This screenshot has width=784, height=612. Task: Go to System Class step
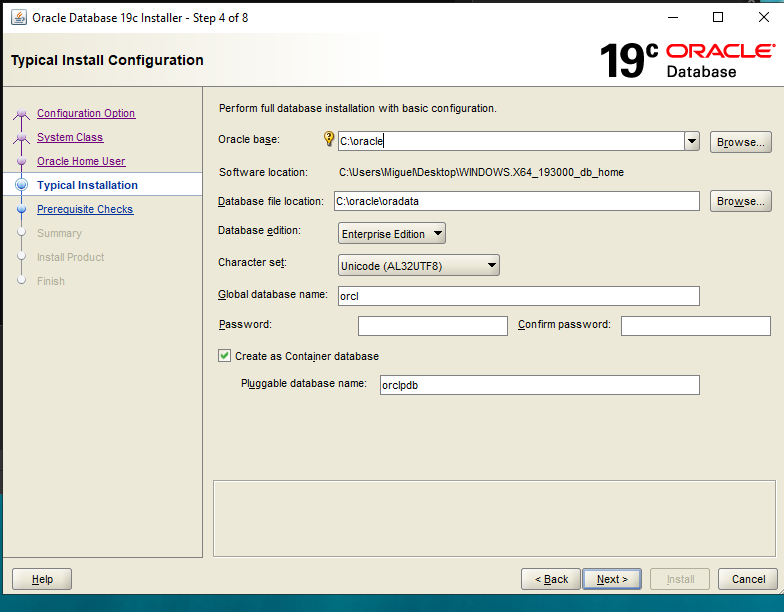[x=70, y=137]
